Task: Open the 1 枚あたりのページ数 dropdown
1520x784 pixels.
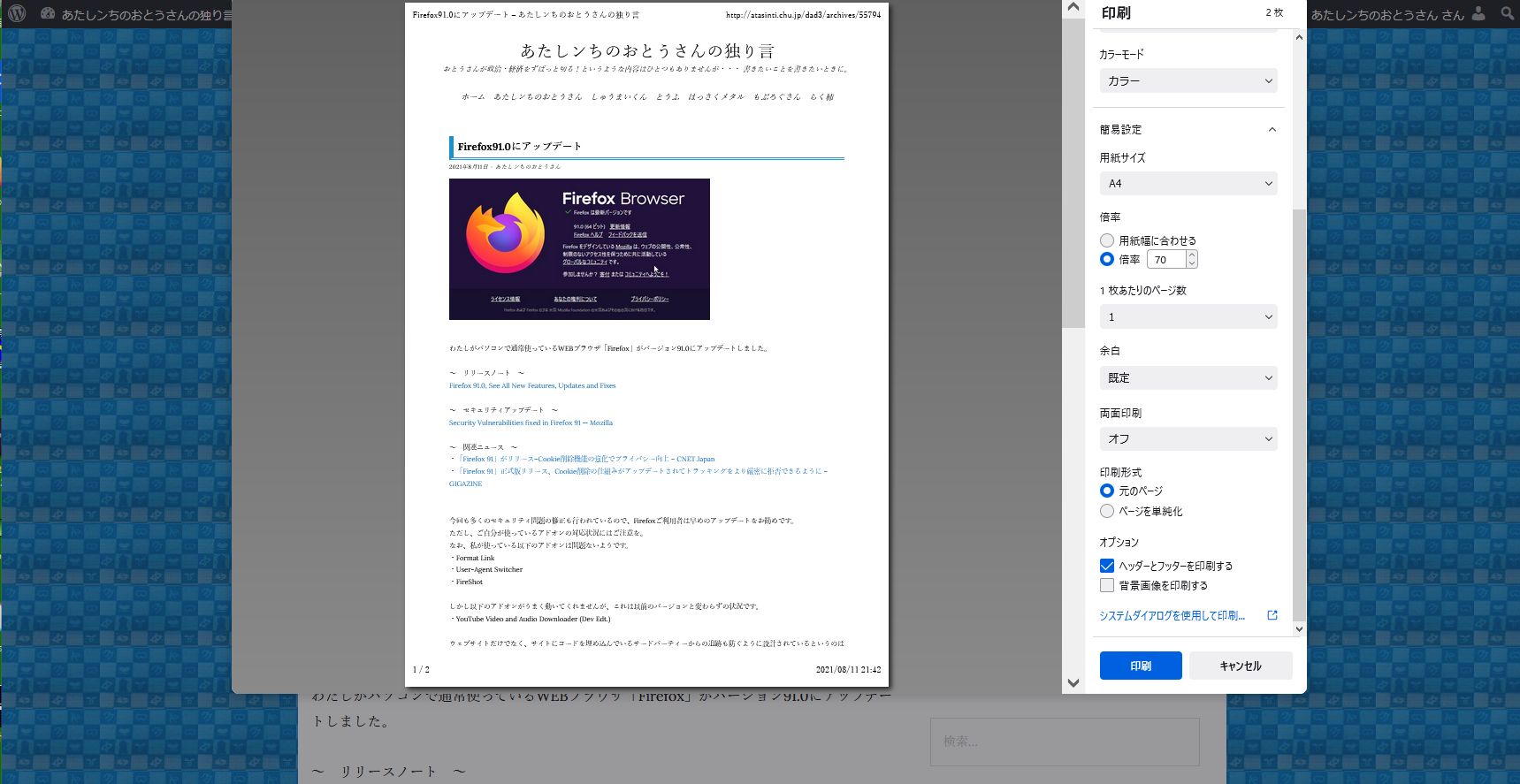Action: click(1188, 316)
